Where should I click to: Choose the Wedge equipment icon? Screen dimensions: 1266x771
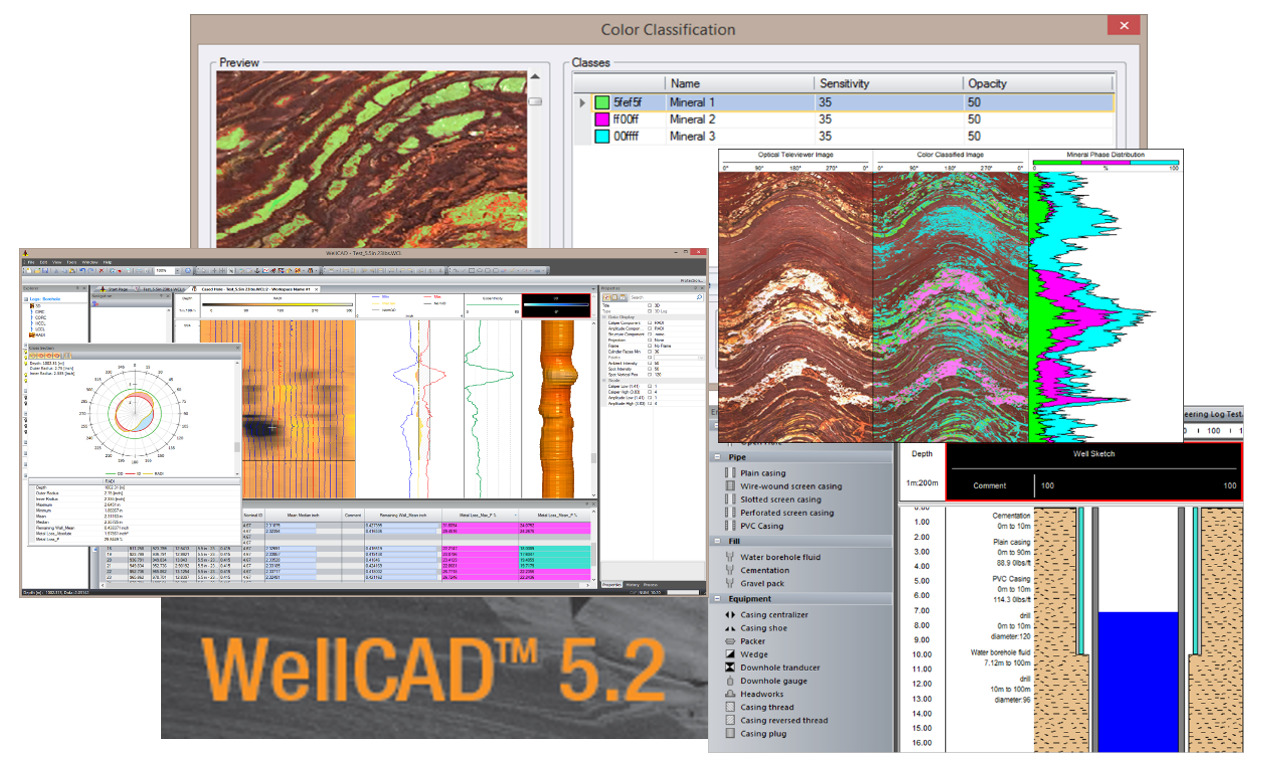point(729,654)
